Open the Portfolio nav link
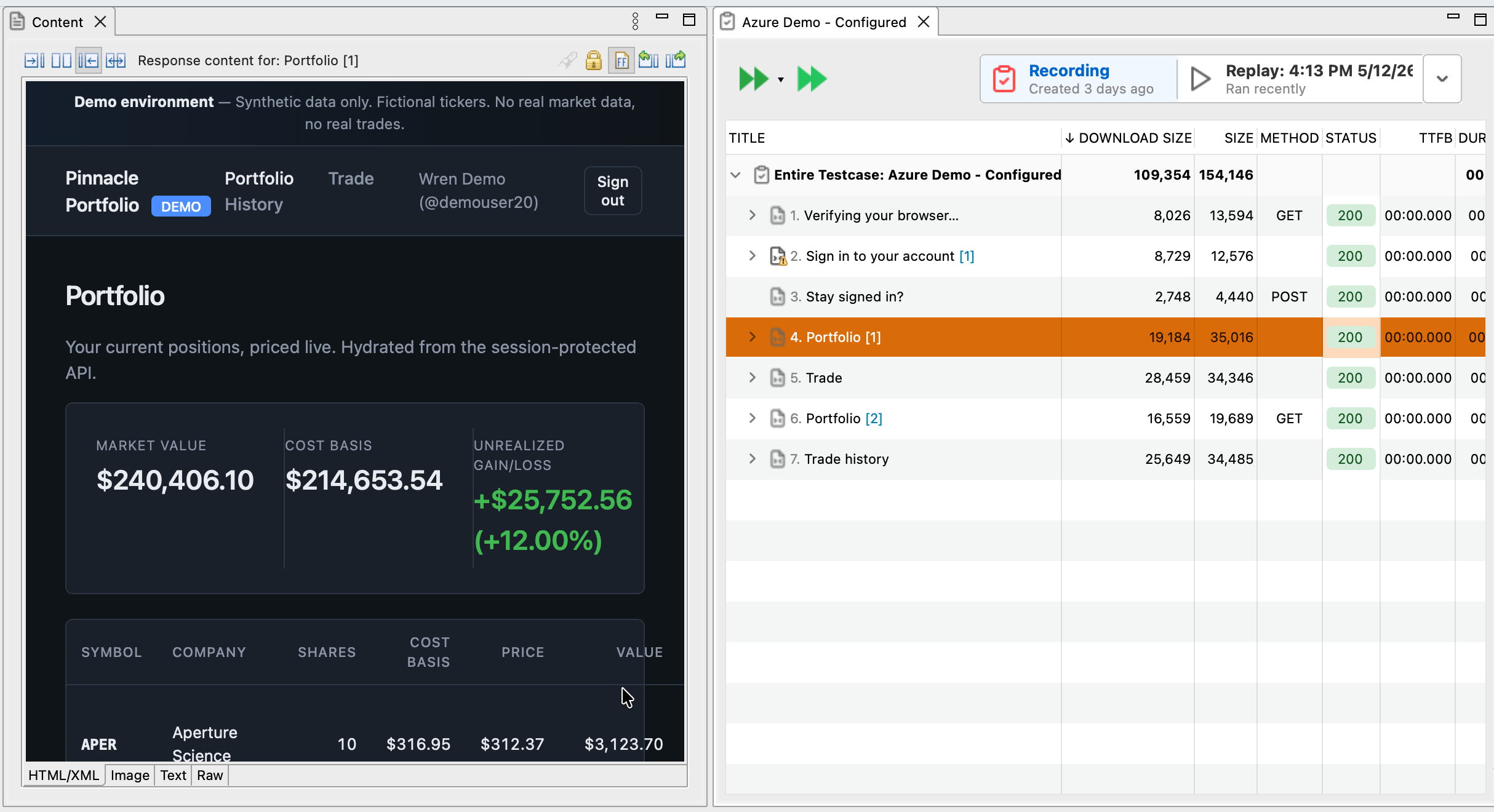1494x812 pixels. 259,178
